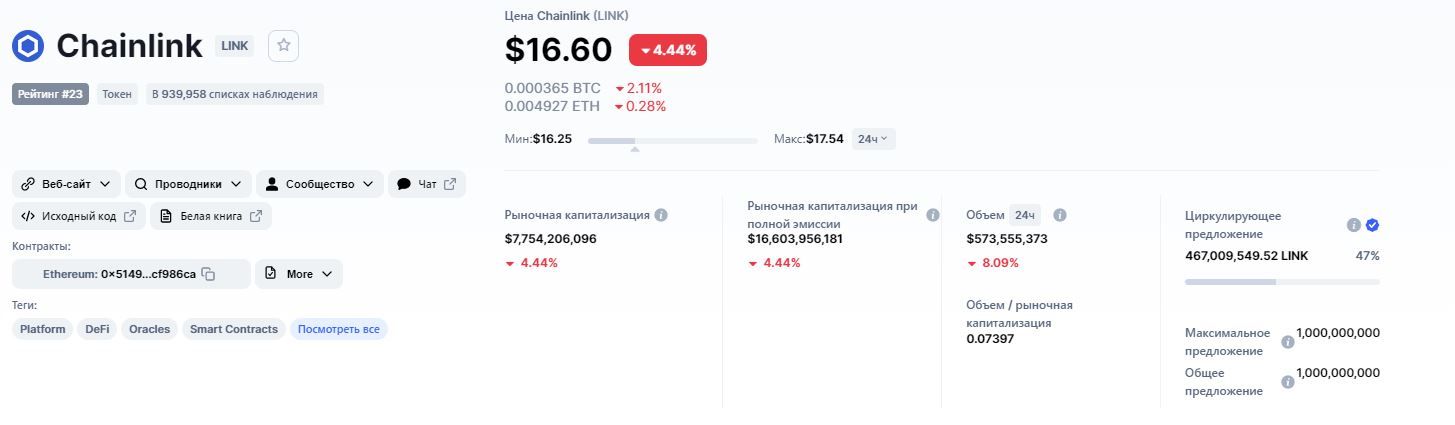Click info icon beside Рыночная капитализация

pyautogui.click(x=661, y=215)
